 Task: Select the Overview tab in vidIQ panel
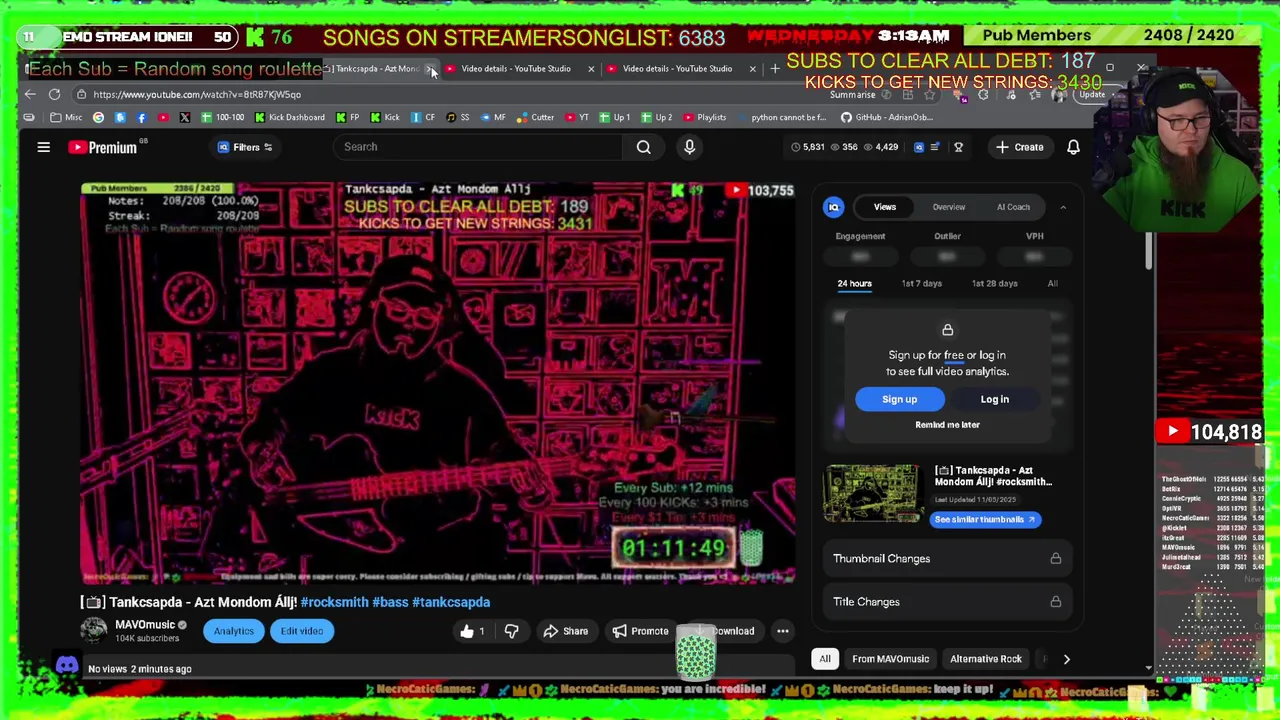point(949,207)
